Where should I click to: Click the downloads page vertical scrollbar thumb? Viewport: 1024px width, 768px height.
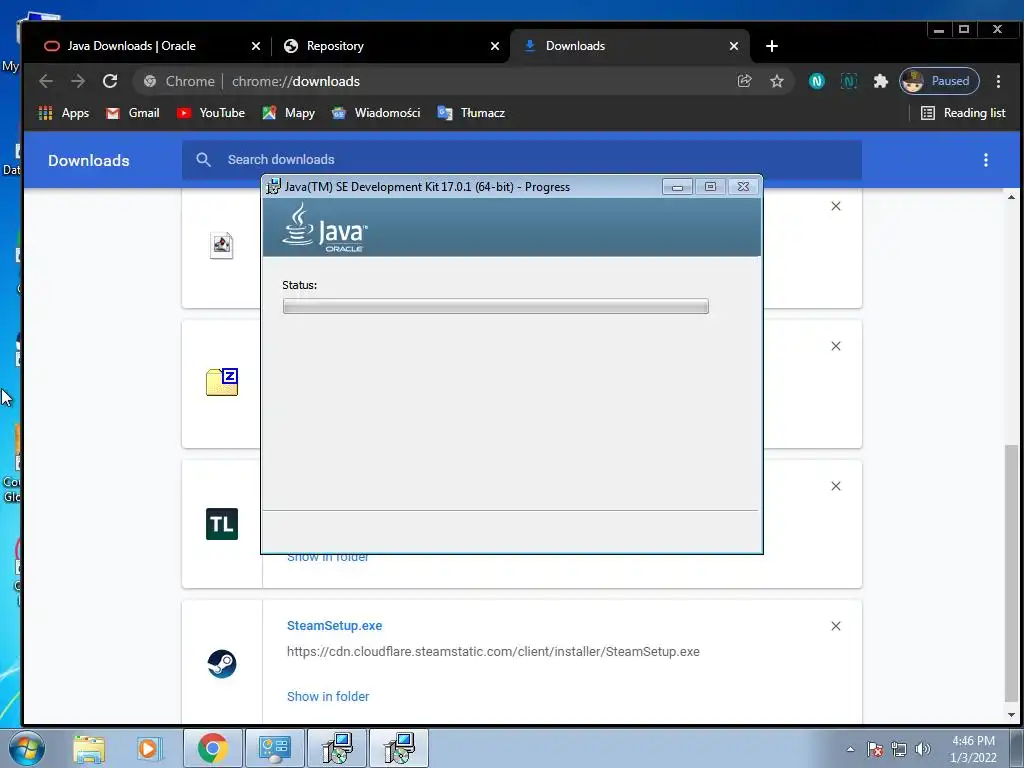(1012, 573)
